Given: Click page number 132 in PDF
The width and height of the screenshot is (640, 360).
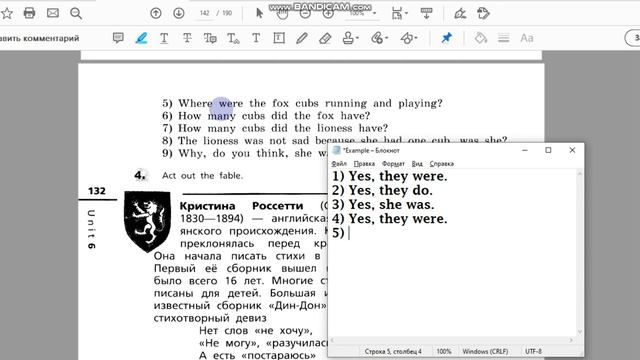Looking at the screenshot, I should click(x=97, y=191).
